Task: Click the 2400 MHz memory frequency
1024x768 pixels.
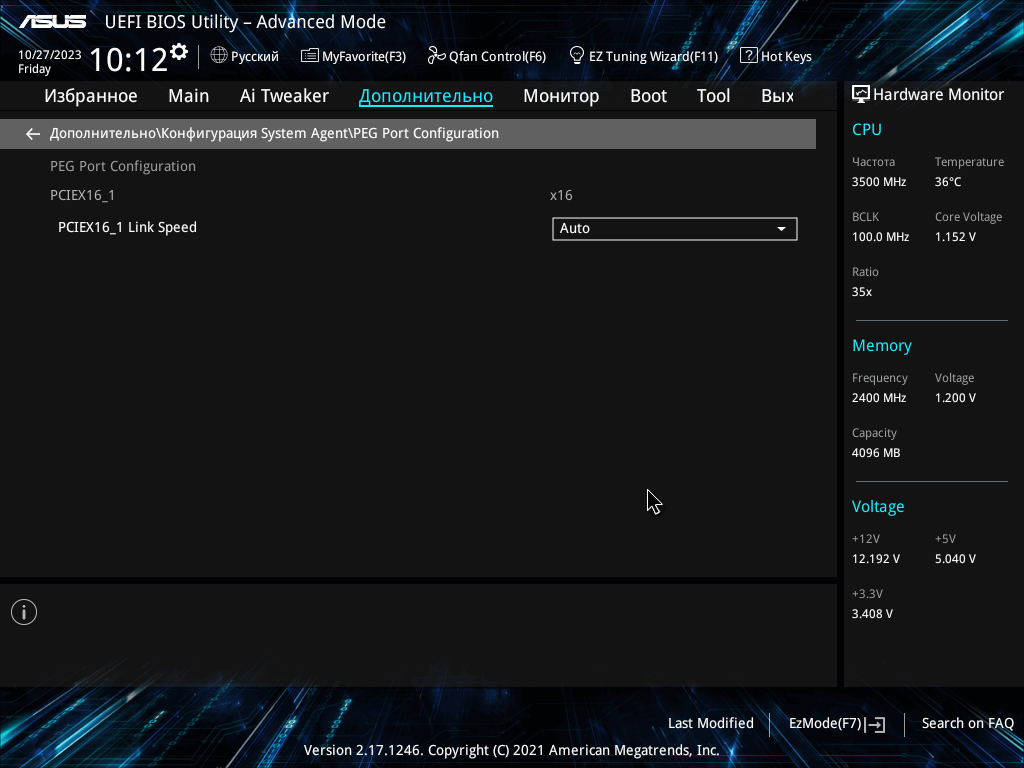Action: tap(879, 398)
